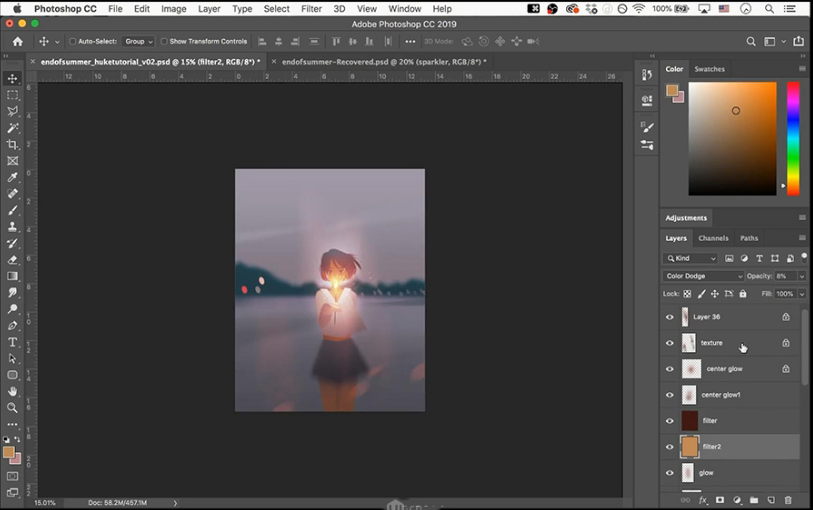813x510 pixels.
Task: Expand the layer Opacity dropdown arrow
Action: pyautogui.click(x=802, y=276)
